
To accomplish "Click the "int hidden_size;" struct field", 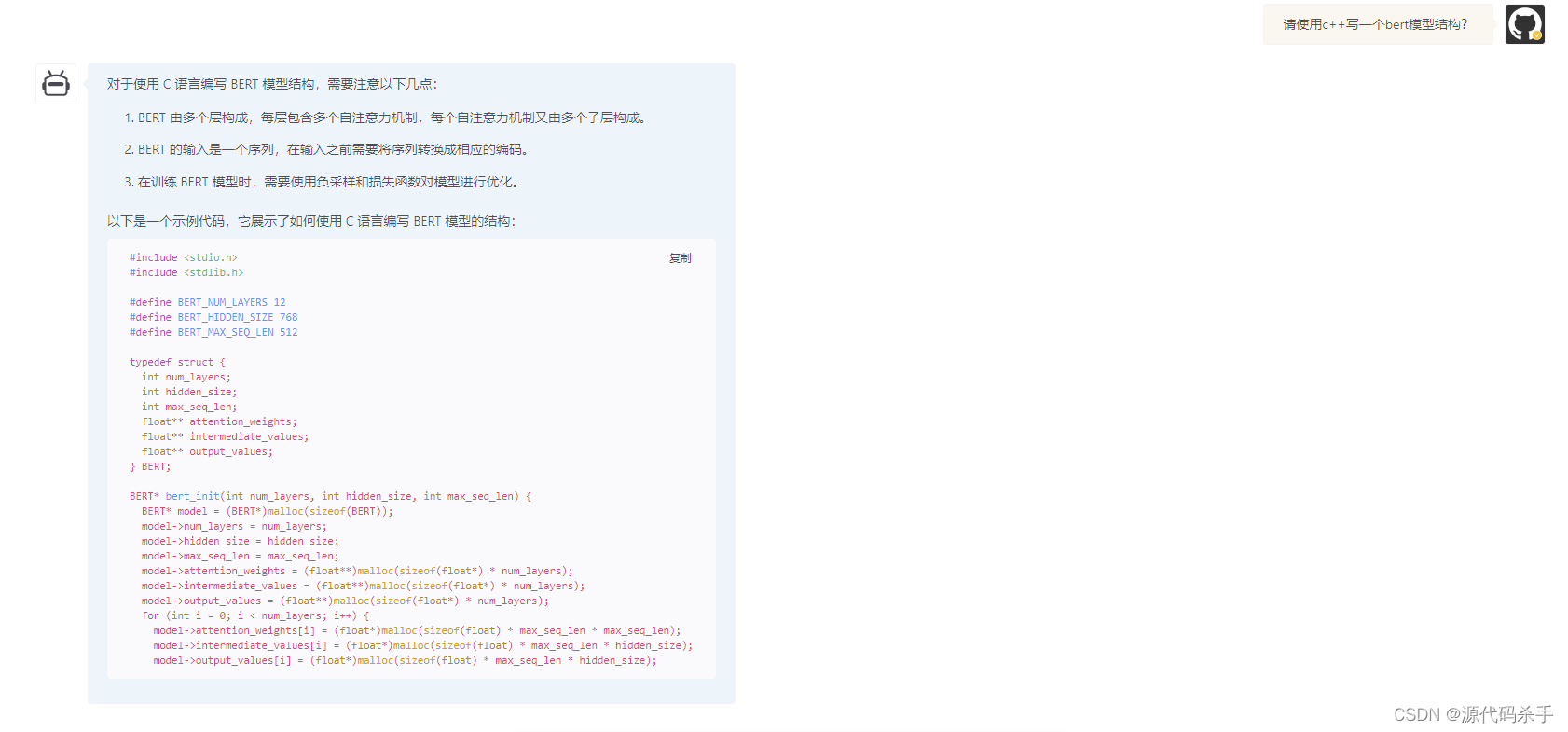I will coord(189,392).
